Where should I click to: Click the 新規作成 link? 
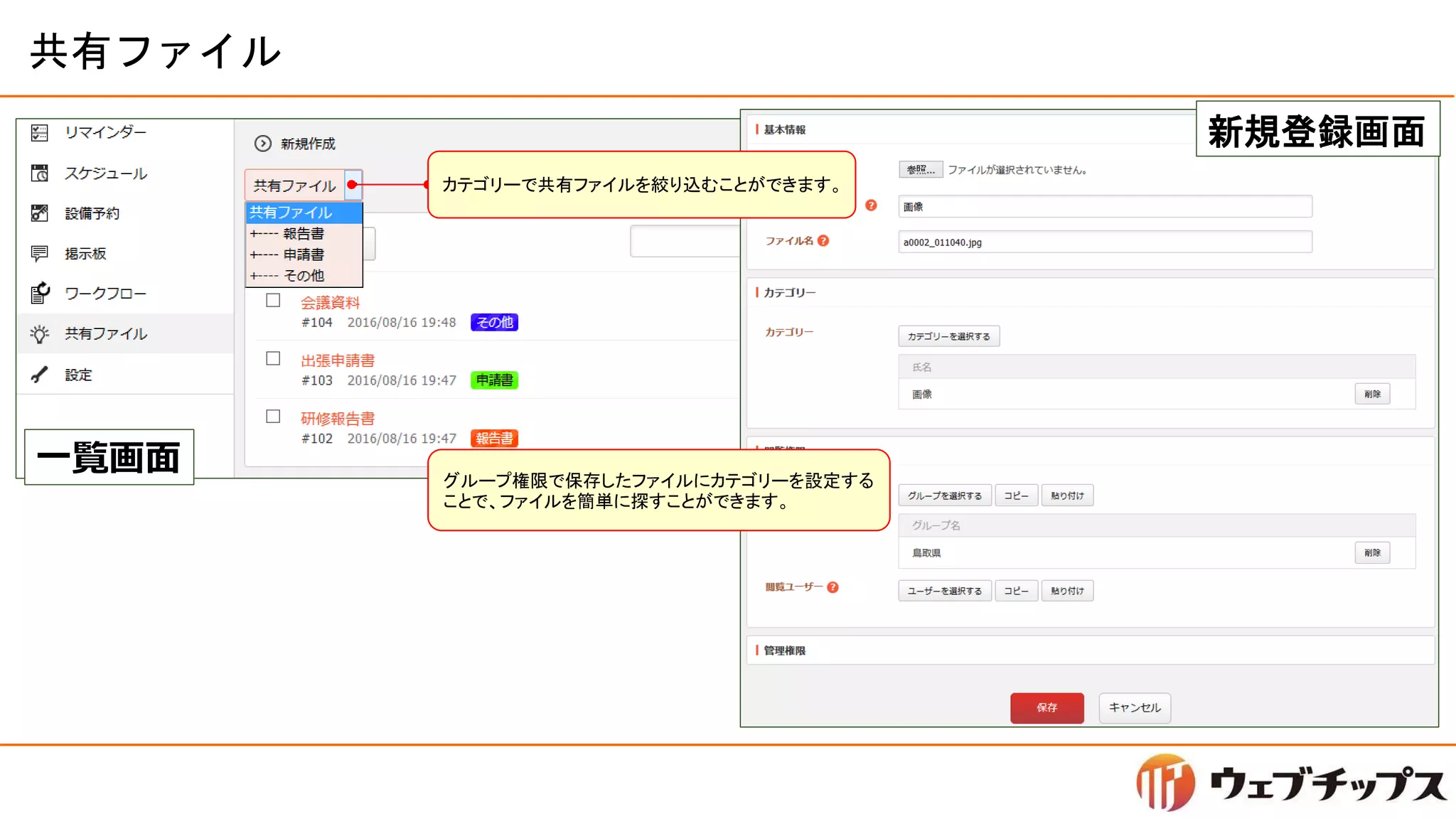pyautogui.click(x=308, y=144)
